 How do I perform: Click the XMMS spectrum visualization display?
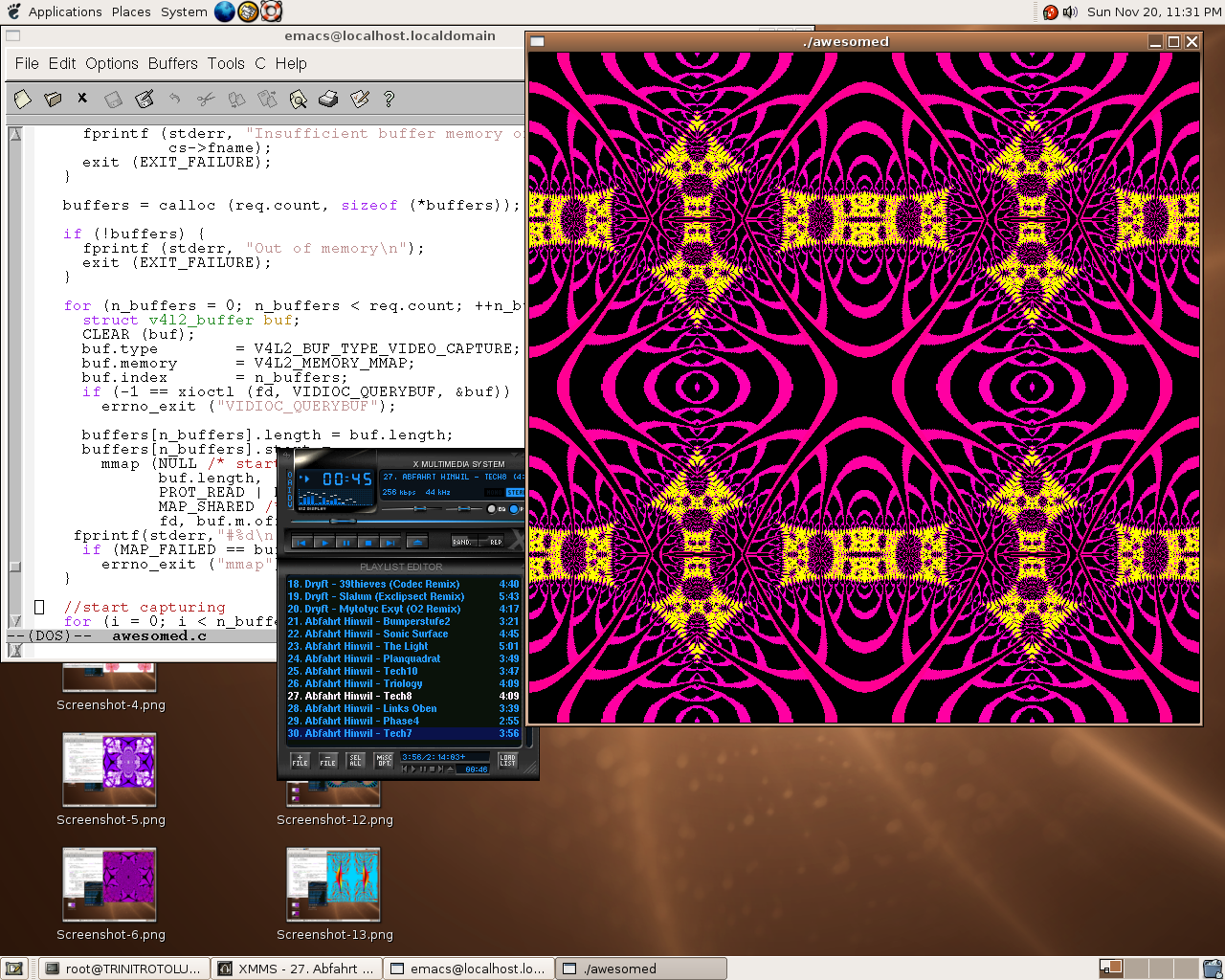click(335, 498)
